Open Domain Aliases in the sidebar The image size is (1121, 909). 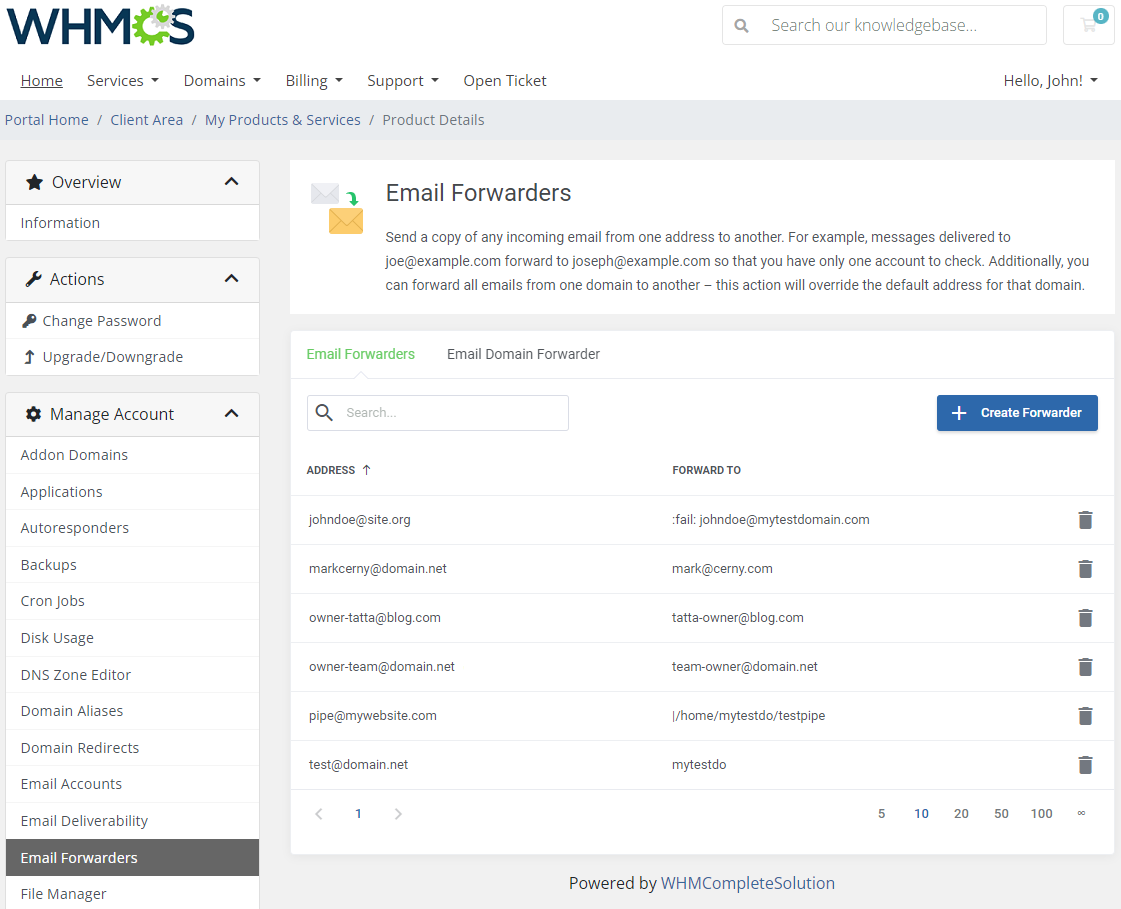132,712
